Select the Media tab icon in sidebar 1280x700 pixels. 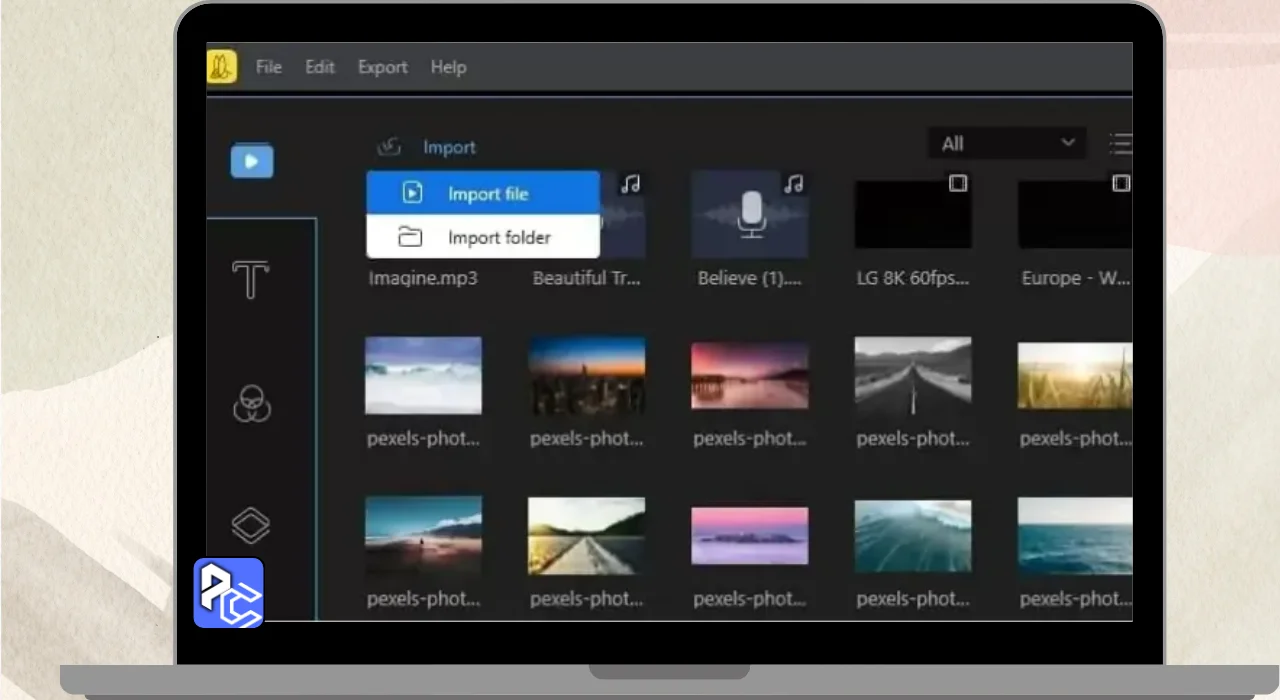point(252,160)
